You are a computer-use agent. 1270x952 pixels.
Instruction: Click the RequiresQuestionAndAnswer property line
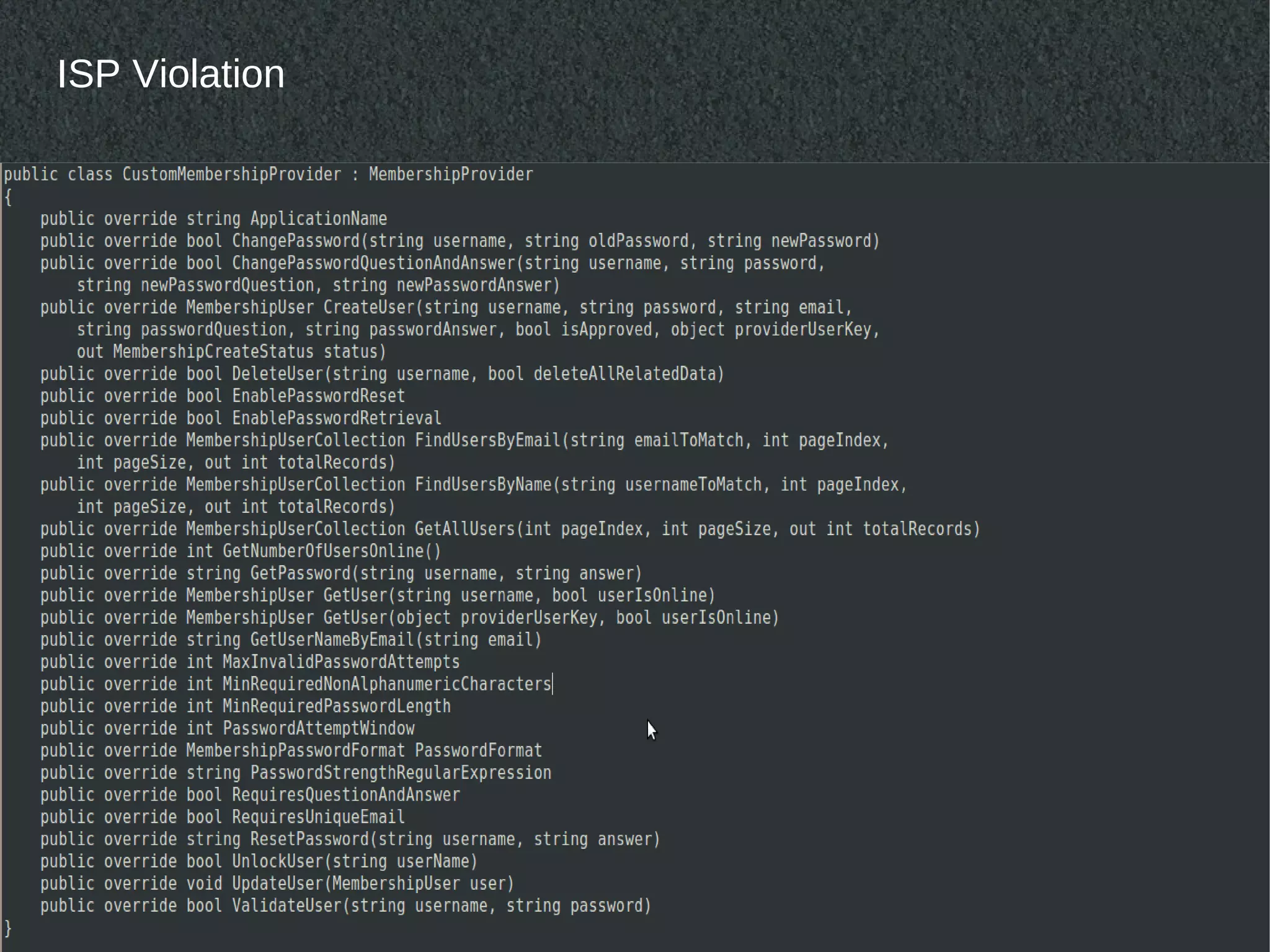coord(250,795)
